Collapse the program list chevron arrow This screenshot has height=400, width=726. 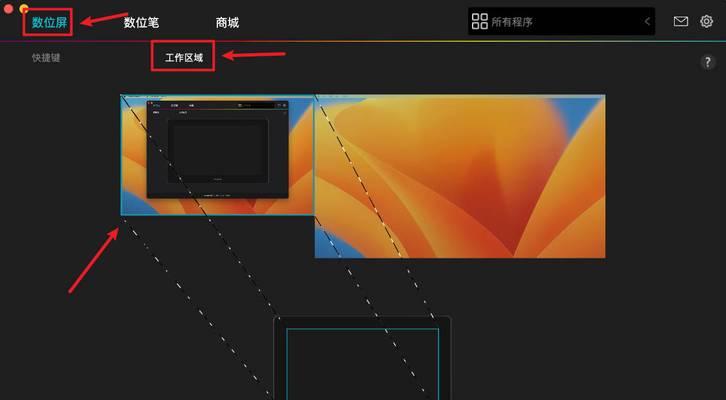(x=647, y=21)
